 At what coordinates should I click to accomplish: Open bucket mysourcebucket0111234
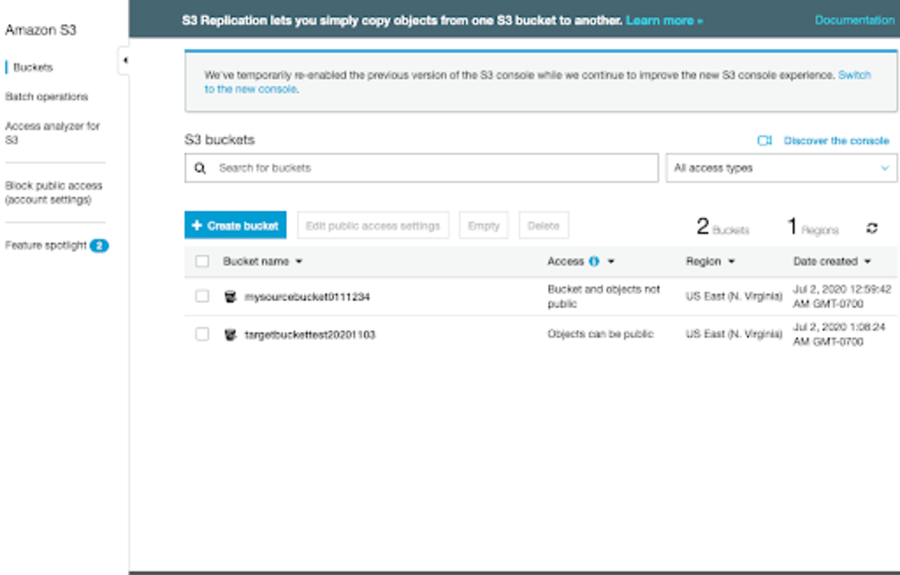[307, 297]
